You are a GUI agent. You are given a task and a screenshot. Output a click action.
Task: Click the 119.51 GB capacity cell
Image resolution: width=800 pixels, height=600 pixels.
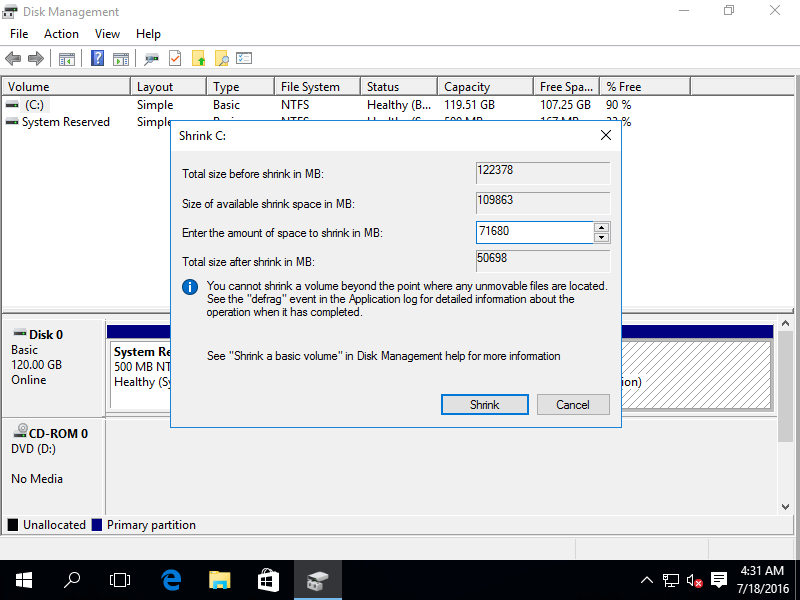point(469,105)
